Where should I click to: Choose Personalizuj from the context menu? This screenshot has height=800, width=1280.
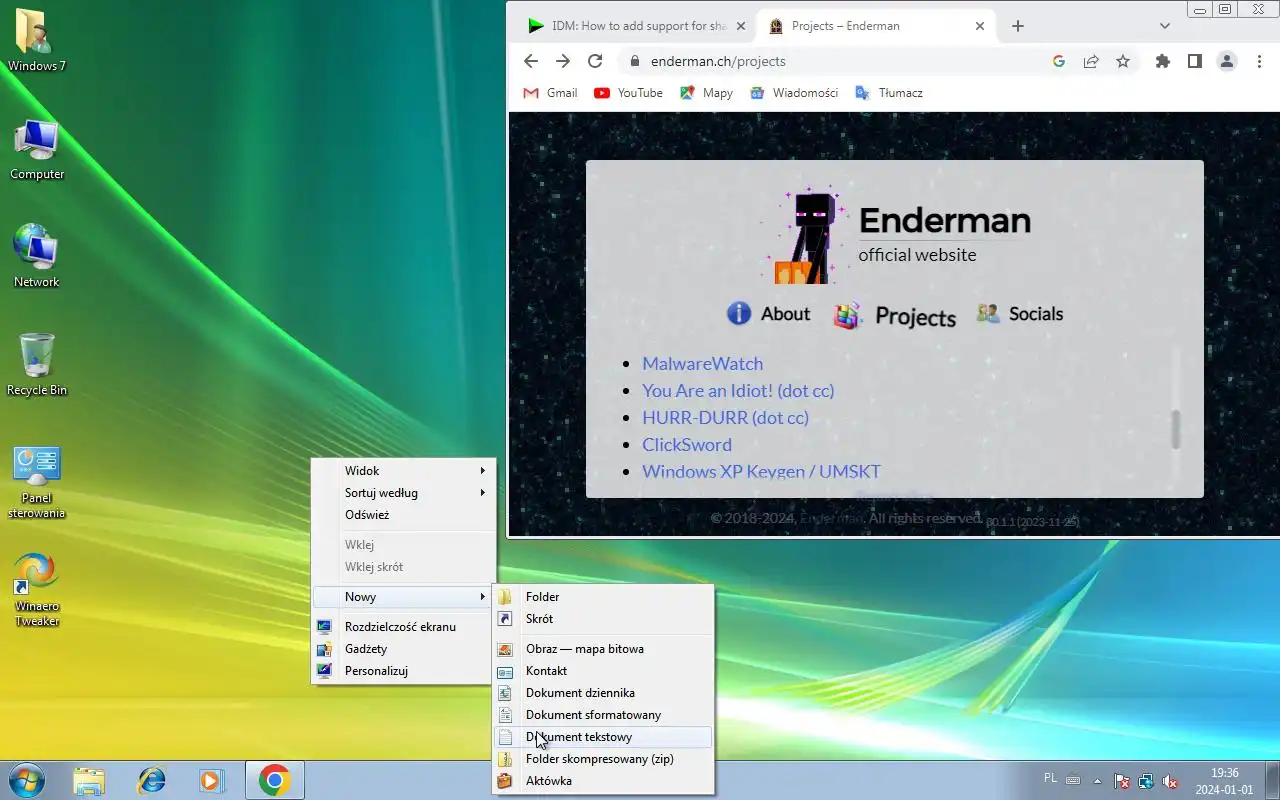pos(404,670)
